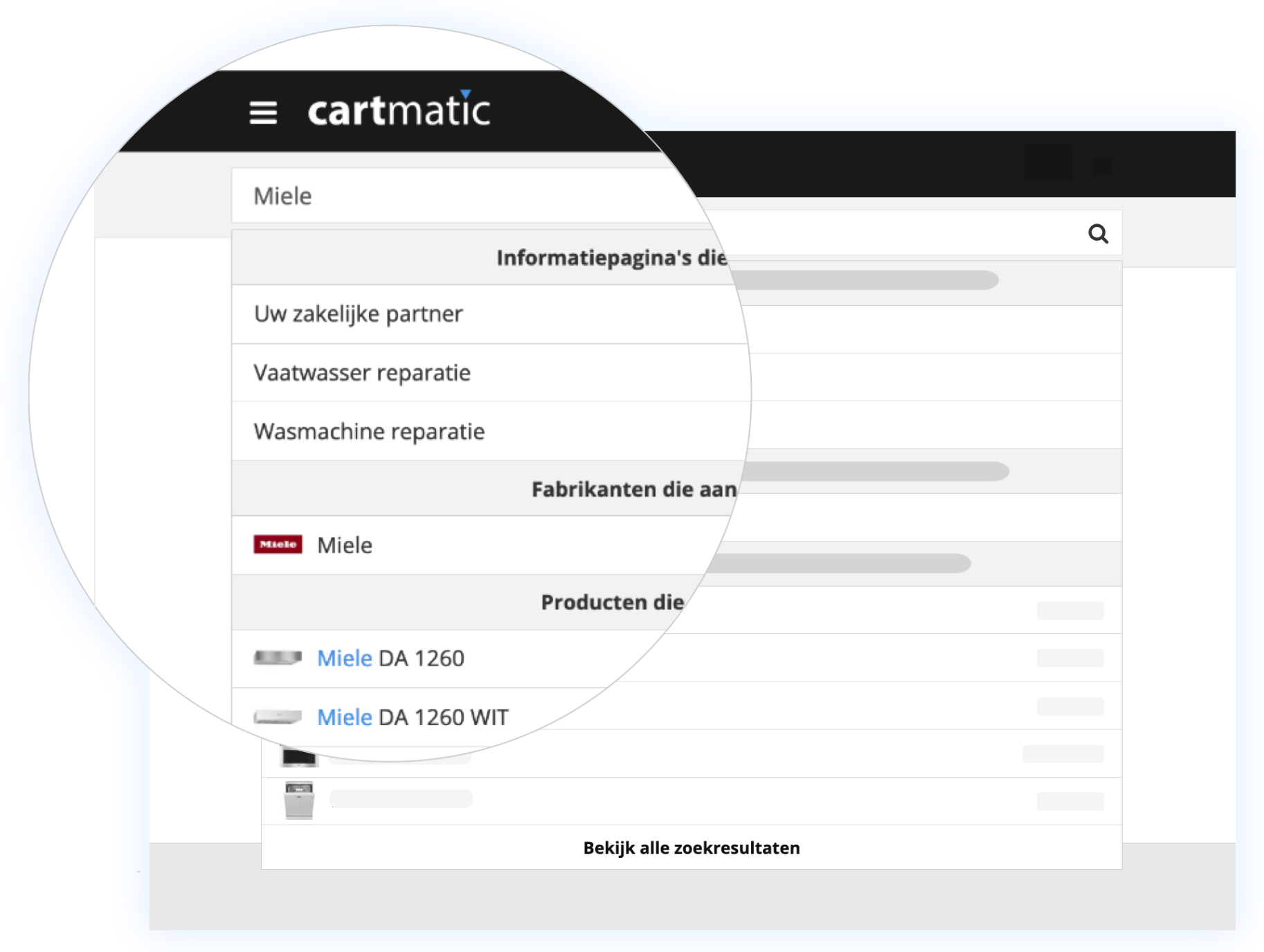Open the 'Uw zakelijke partner' page result

pos(358,314)
